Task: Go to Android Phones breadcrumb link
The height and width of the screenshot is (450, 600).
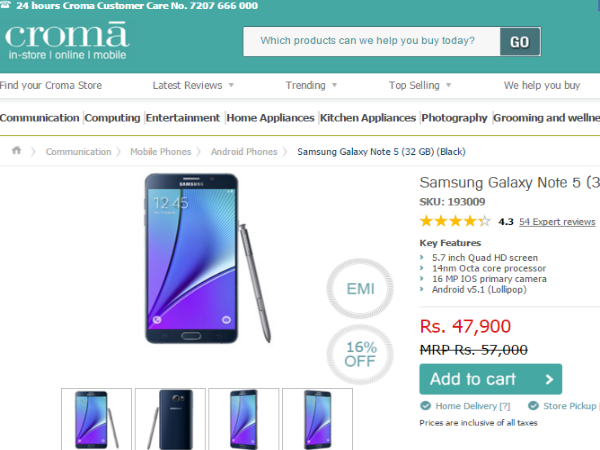Action: click(x=243, y=152)
